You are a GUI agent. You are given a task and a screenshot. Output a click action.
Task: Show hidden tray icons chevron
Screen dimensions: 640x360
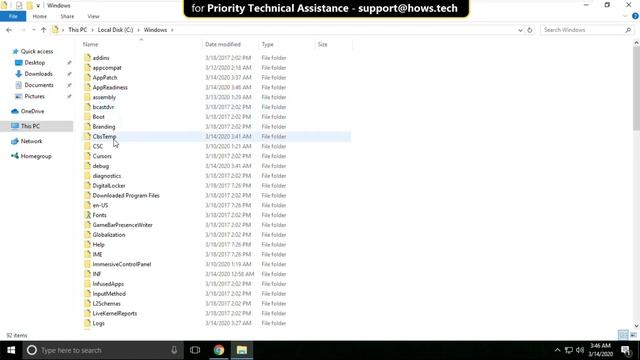557,350
